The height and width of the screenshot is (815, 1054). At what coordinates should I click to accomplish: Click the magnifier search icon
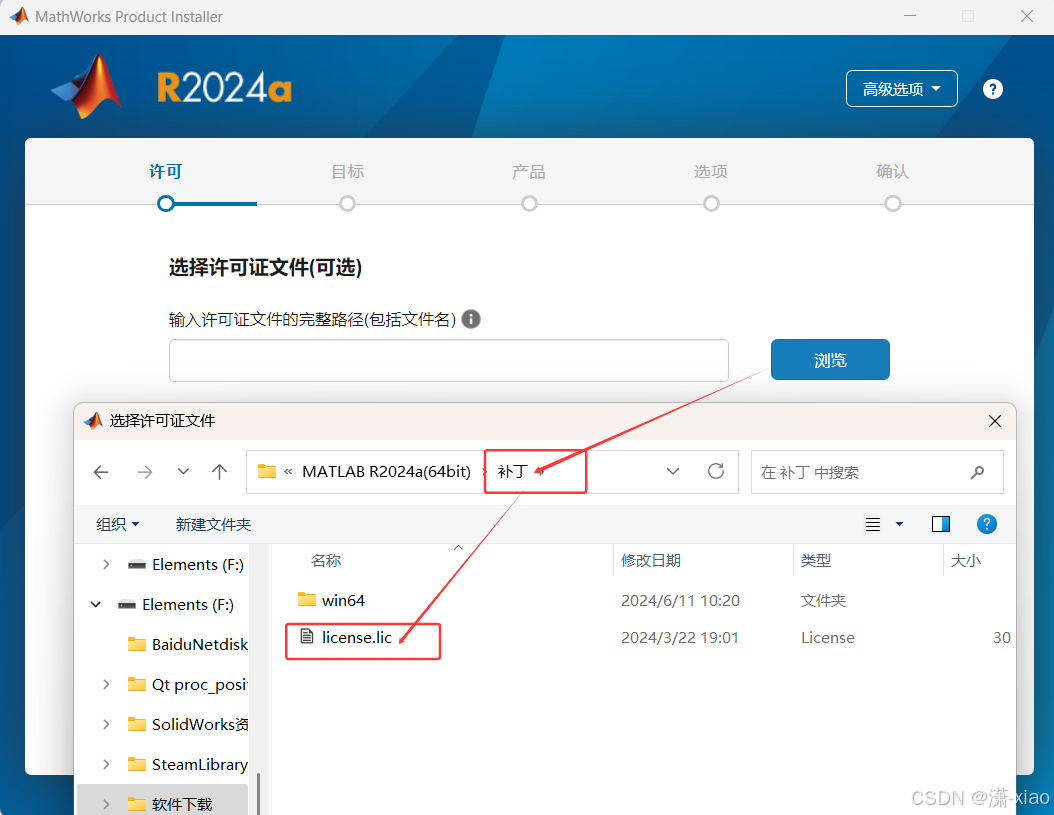977,473
